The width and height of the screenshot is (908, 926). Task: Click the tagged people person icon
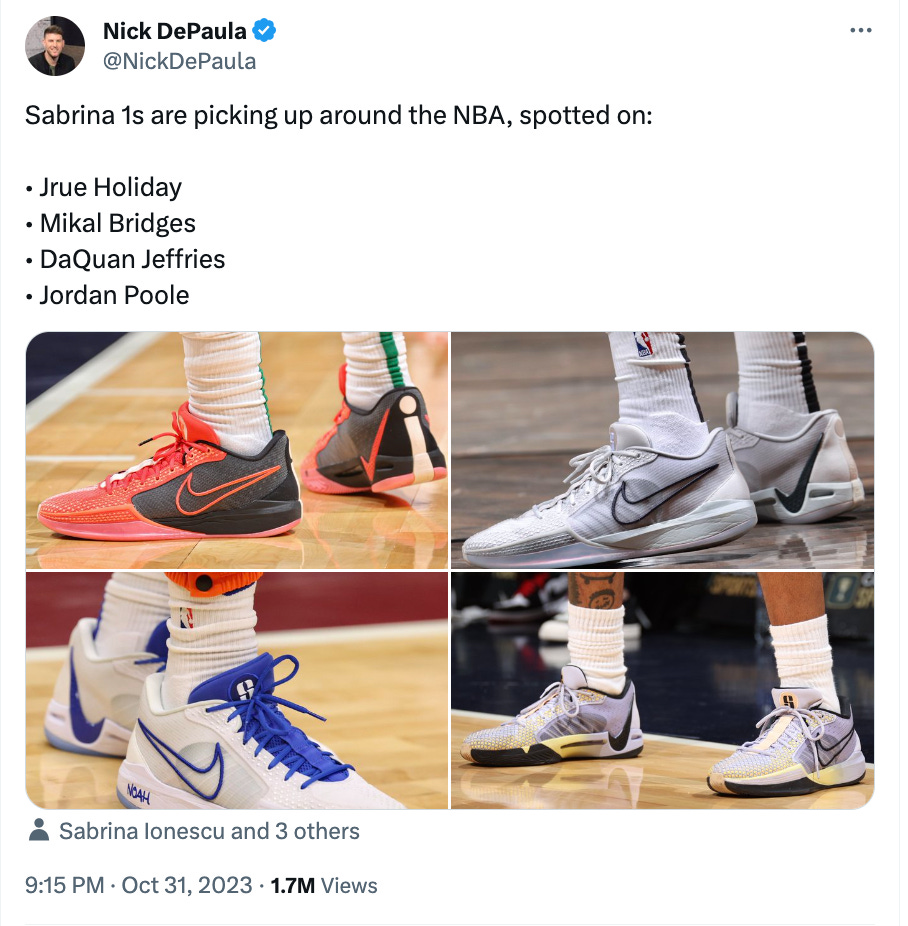pyautogui.click(x=39, y=830)
